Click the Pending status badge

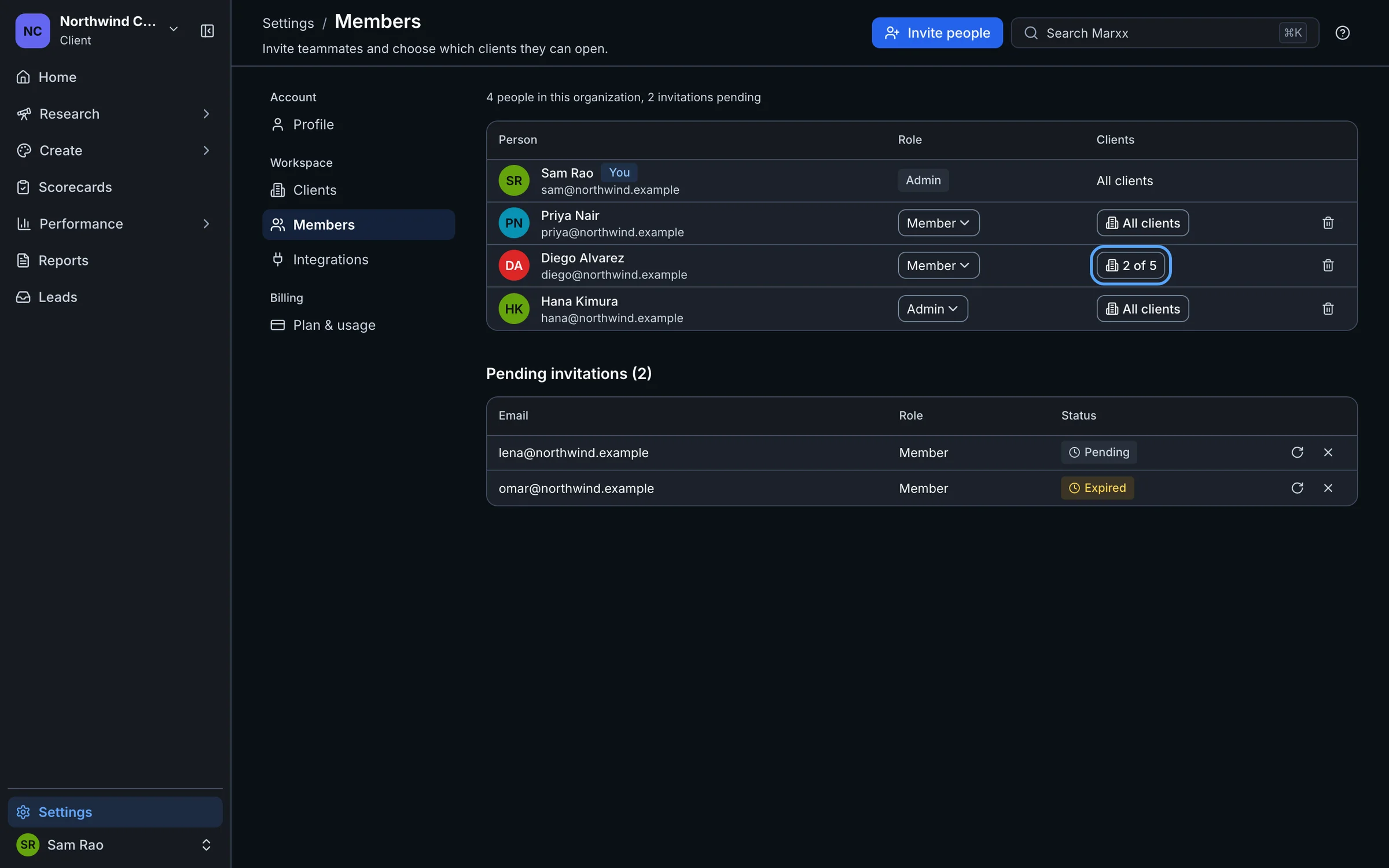click(1098, 452)
